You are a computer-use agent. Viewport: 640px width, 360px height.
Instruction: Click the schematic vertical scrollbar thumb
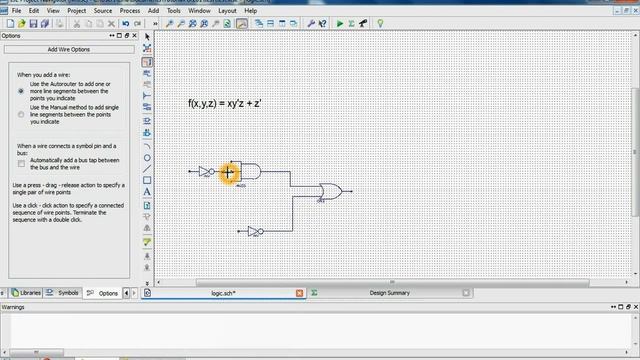pos(636,152)
